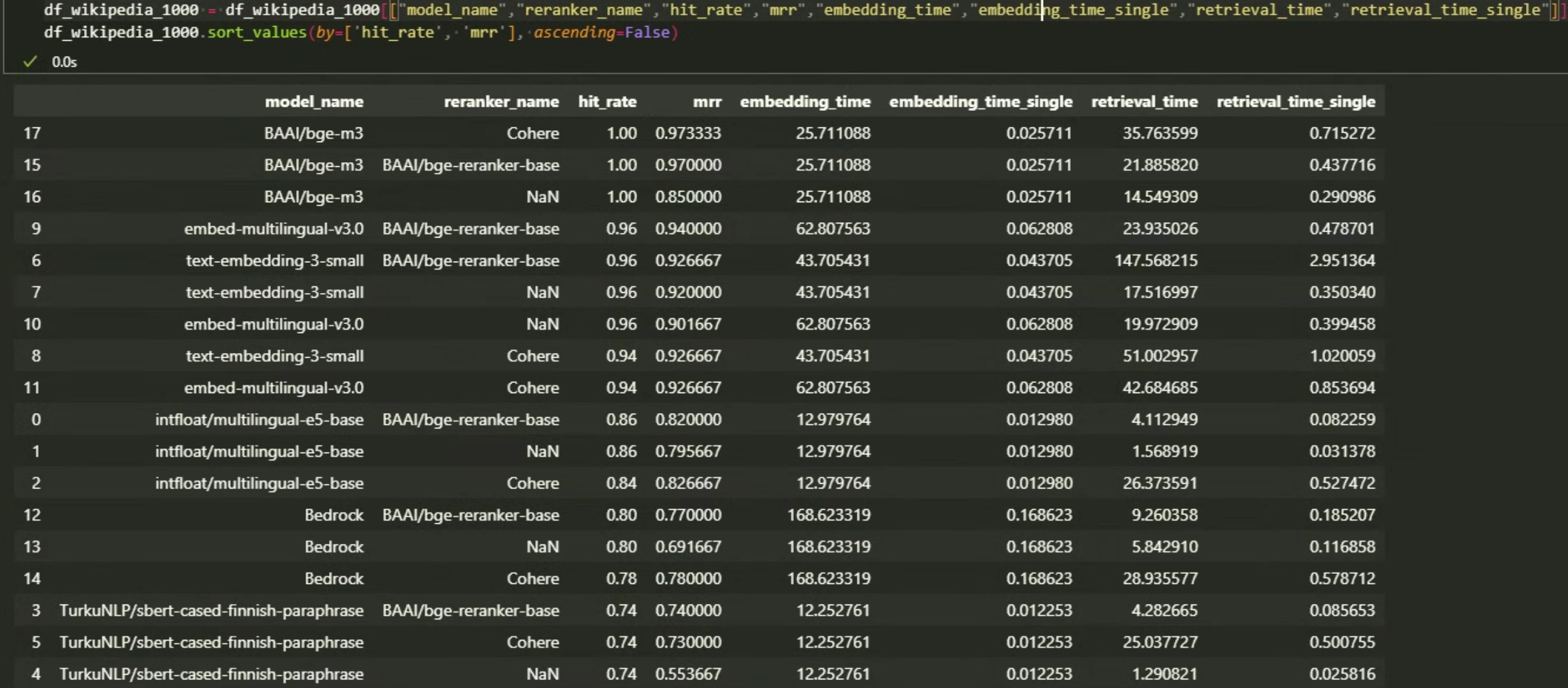The image size is (1568, 688).
Task: Click the retrieval_time_single column header
Action: (1296, 101)
